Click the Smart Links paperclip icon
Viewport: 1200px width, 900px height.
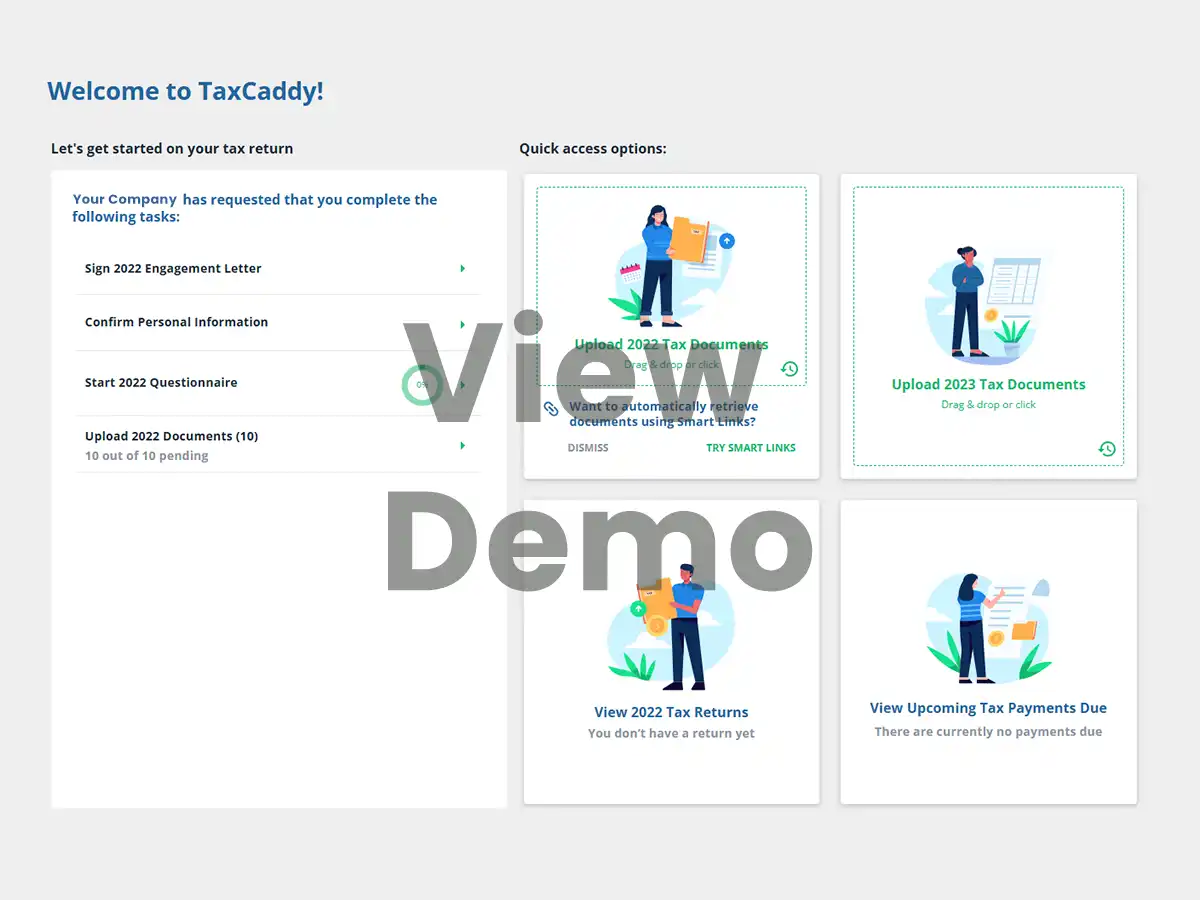(551, 408)
